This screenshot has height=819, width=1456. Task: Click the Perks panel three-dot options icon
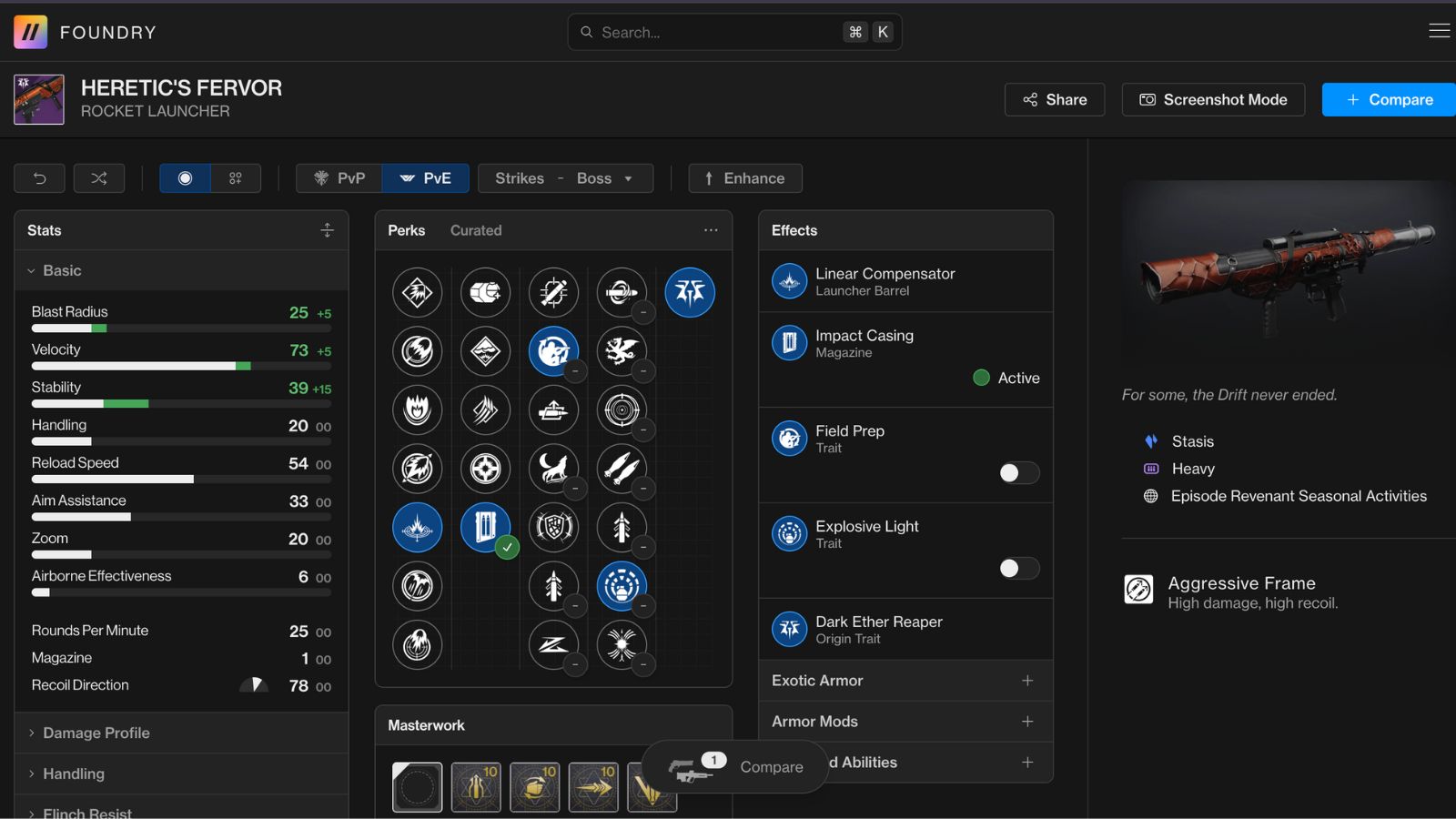tap(711, 230)
